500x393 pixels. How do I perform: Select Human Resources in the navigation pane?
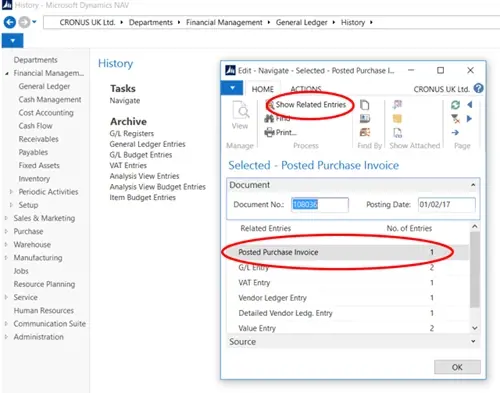[x=44, y=310]
